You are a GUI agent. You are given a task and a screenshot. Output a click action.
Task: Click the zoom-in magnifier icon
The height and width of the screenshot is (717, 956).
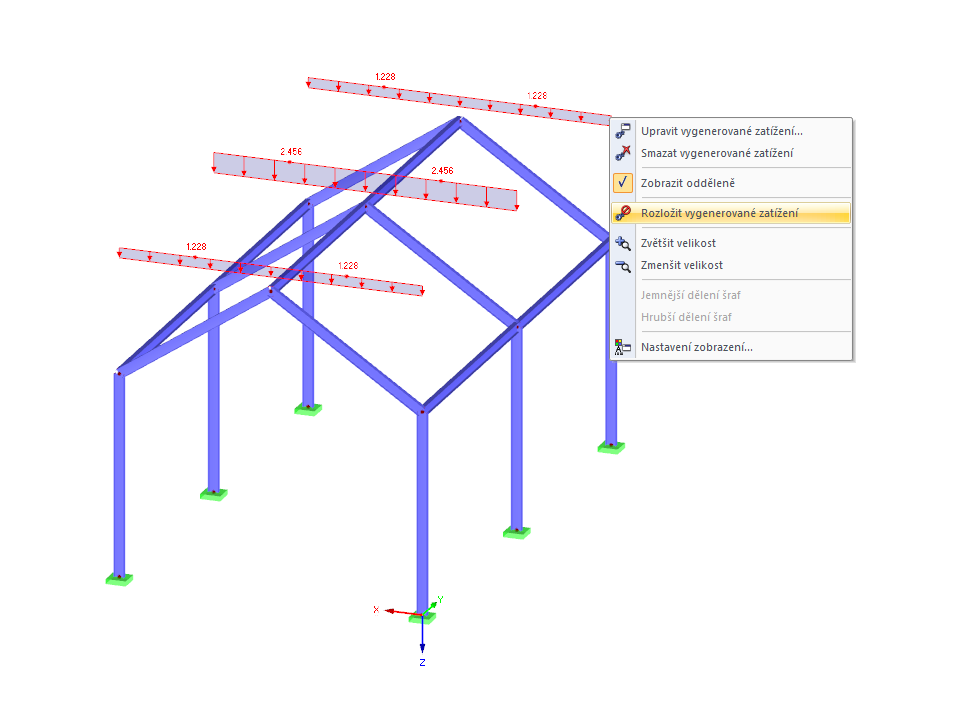pyautogui.click(x=622, y=243)
